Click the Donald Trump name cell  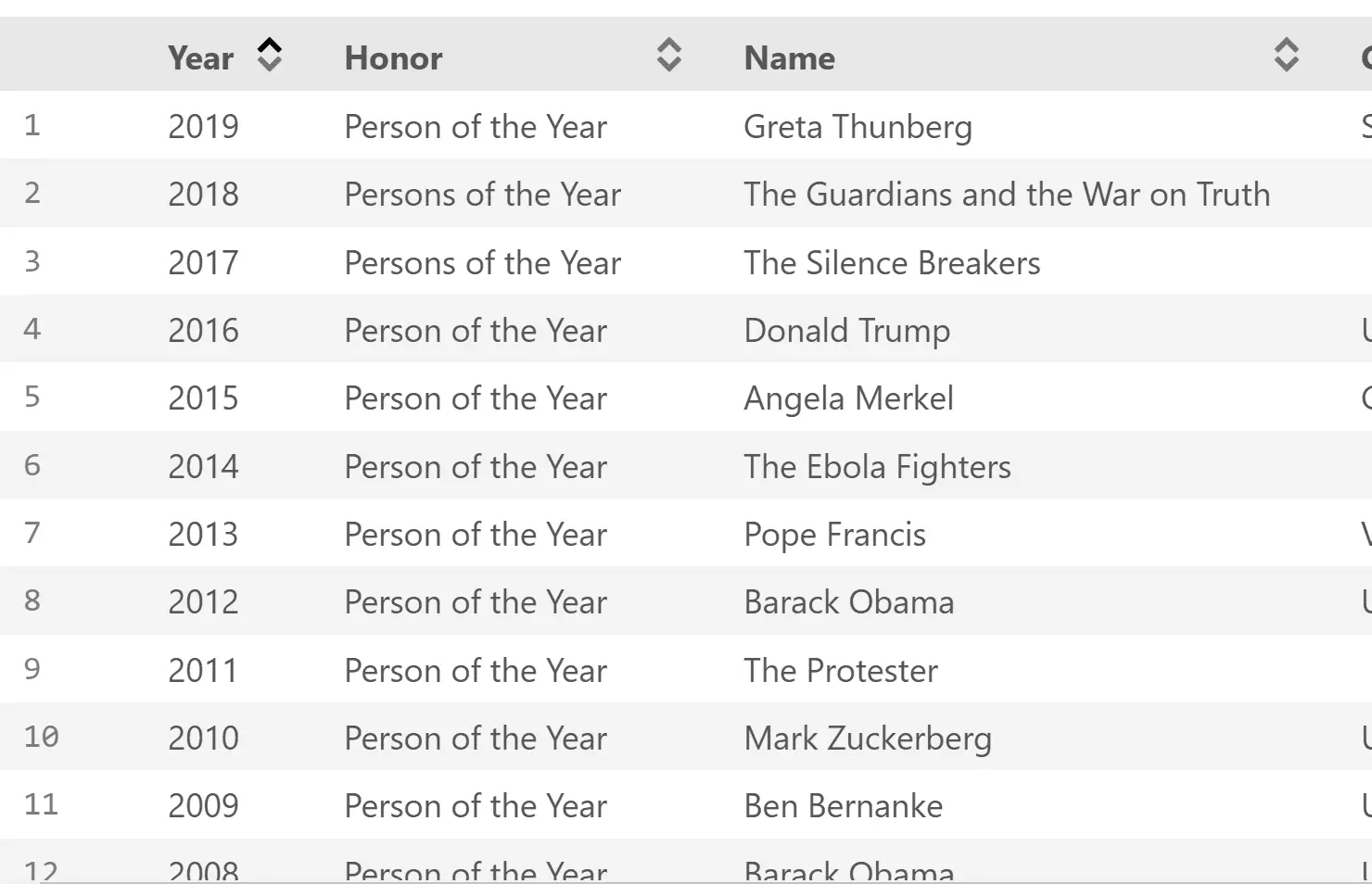coord(846,331)
